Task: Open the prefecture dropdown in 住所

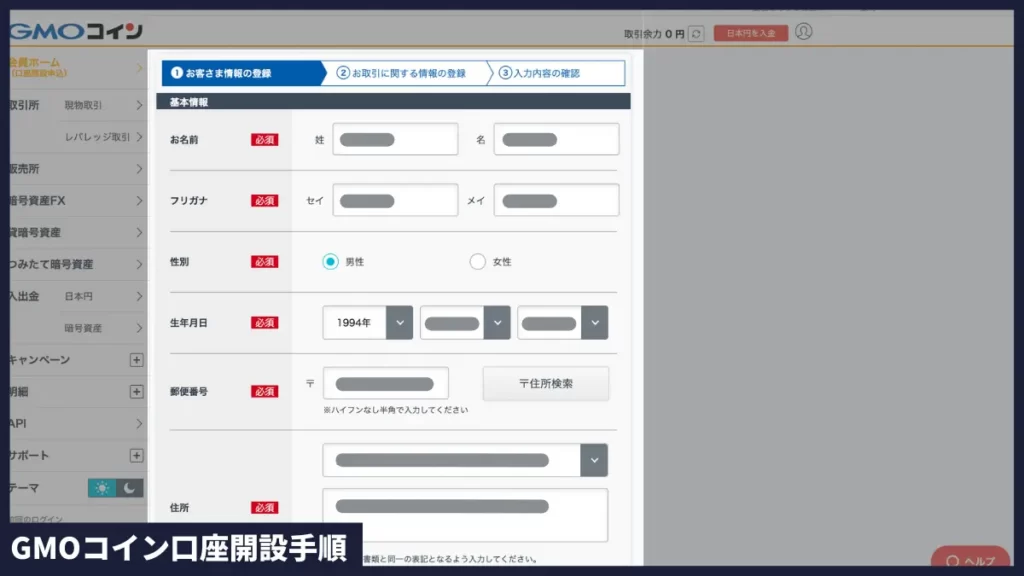Action: (465, 460)
